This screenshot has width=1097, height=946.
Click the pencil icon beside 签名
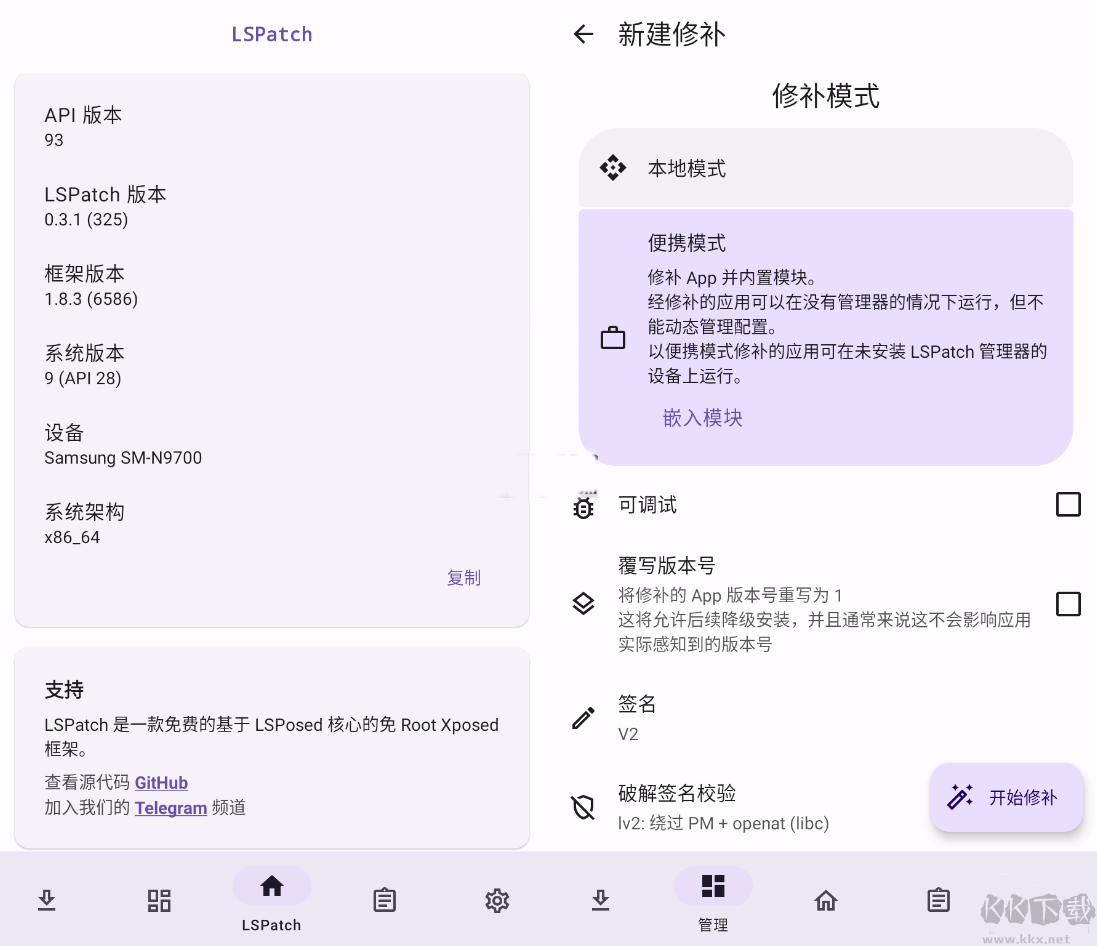pos(583,718)
